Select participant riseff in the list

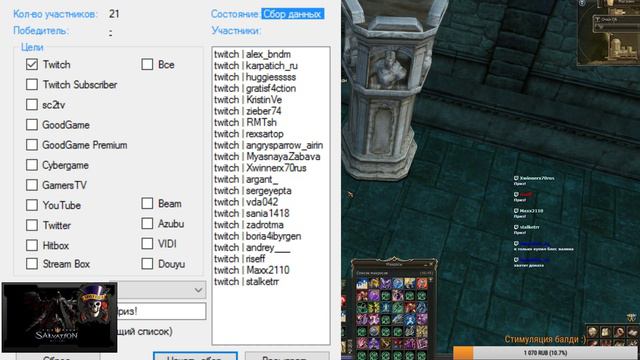(x=240, y=259)
